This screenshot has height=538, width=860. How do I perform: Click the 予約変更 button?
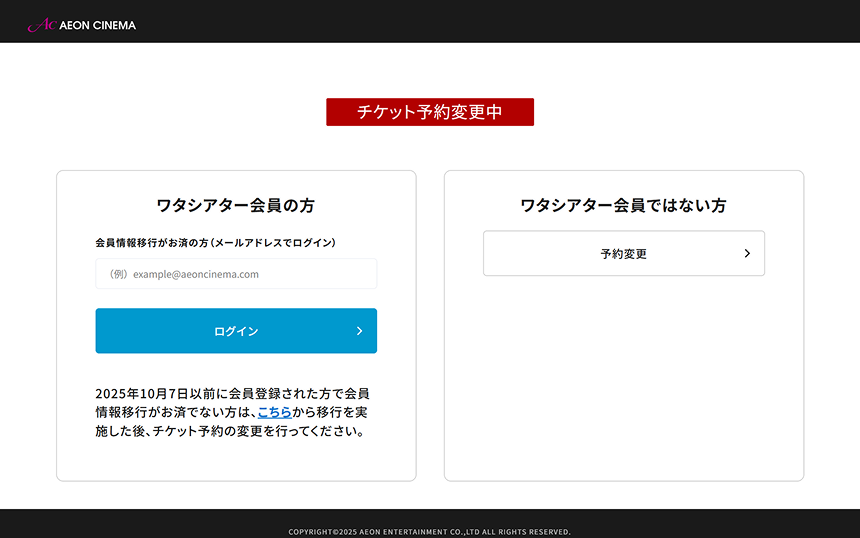pos(624,253)
